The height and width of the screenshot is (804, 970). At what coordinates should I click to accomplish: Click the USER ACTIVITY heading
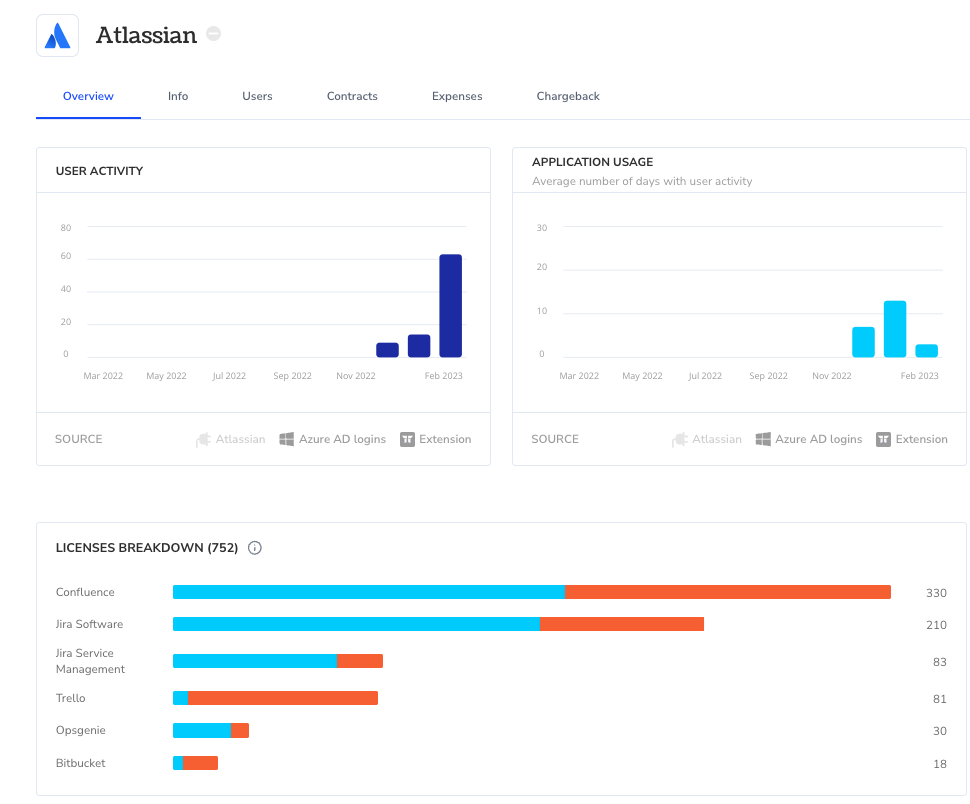coord(99,171)
